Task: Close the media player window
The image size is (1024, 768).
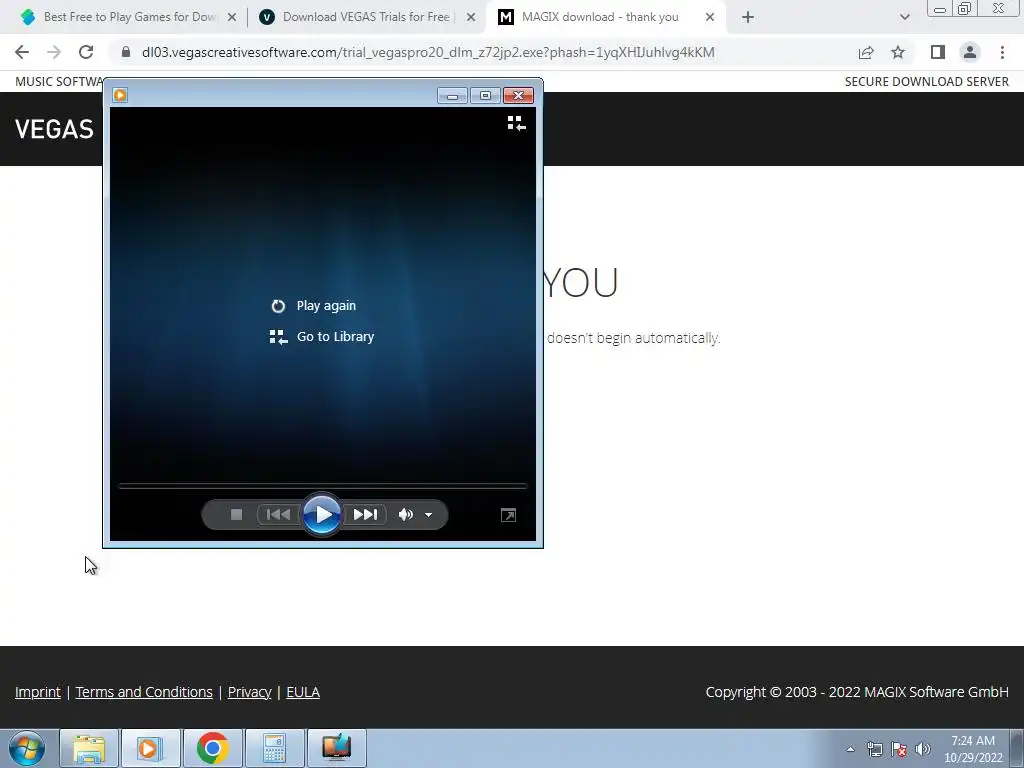Action: pyautogui.click(x=519, y=96)
